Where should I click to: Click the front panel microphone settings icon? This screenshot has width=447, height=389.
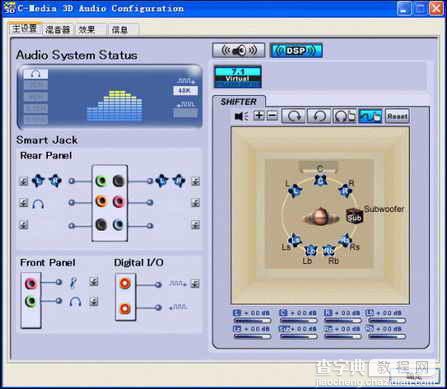(x=94, y=282)
